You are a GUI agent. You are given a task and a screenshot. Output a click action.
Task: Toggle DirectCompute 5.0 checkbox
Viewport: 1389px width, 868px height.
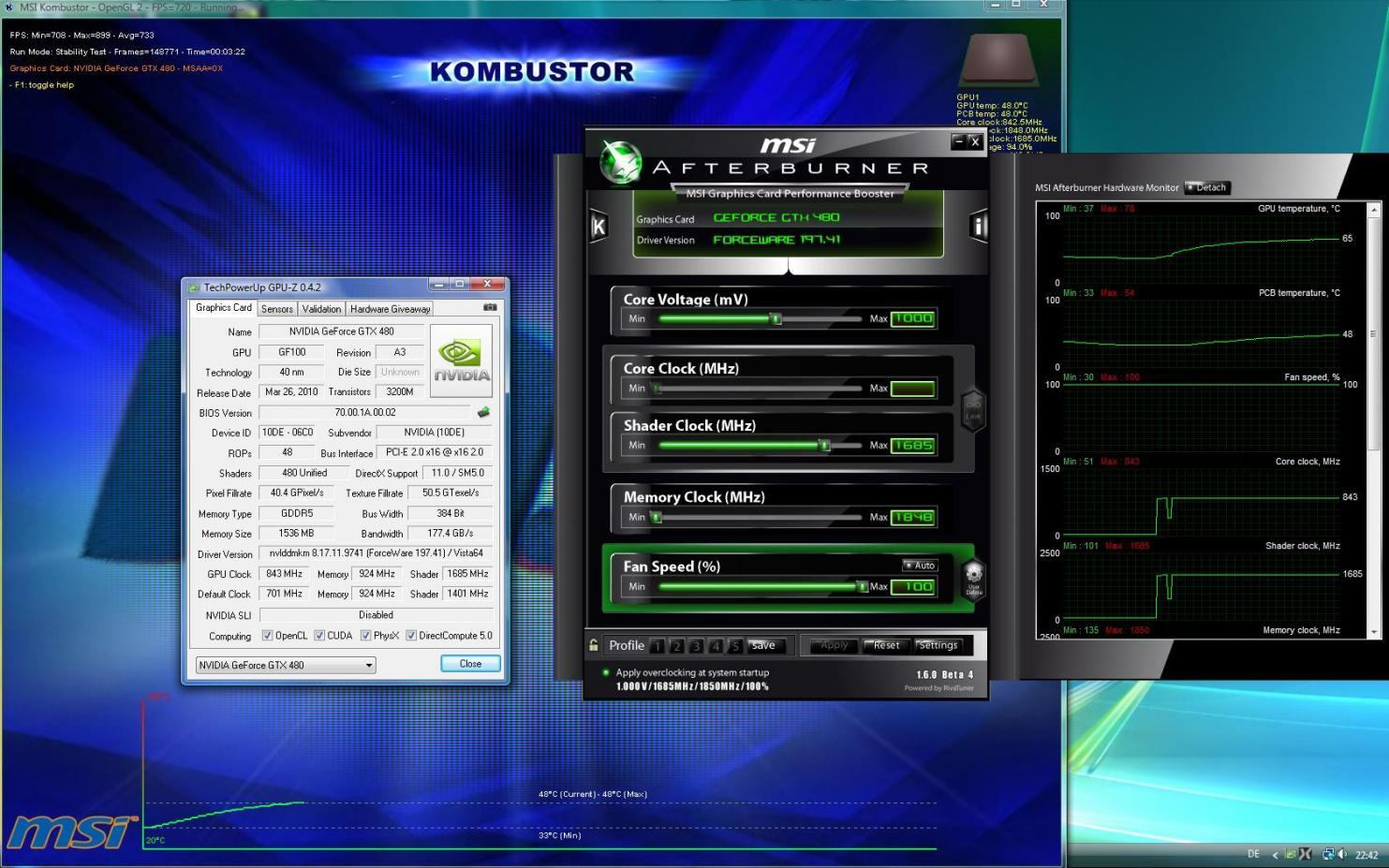(410, 636)
